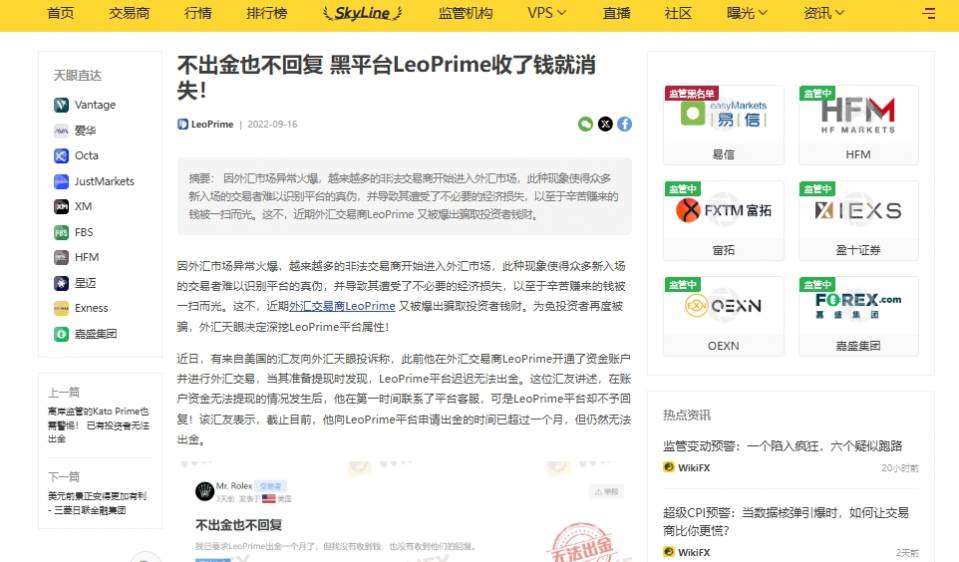
Task: Select the JustMarkets broker icon
Action: [61, 181]
